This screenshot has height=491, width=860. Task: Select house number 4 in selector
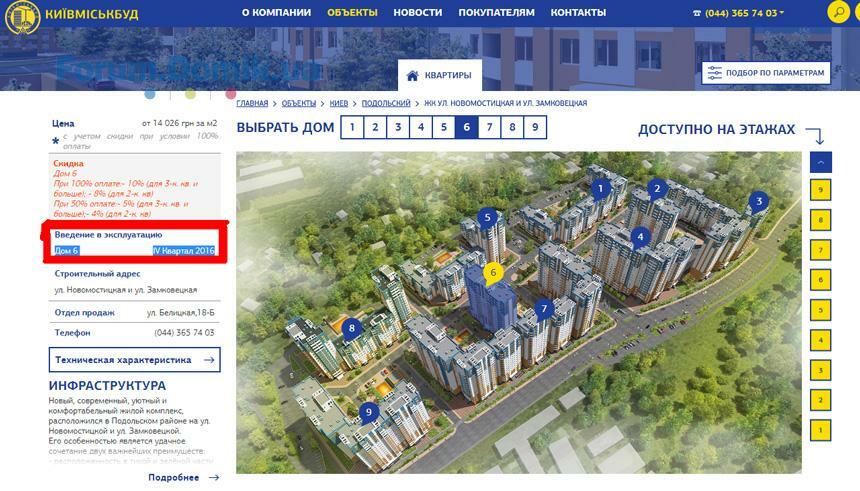pyautogui.click(x=421, y=127)
